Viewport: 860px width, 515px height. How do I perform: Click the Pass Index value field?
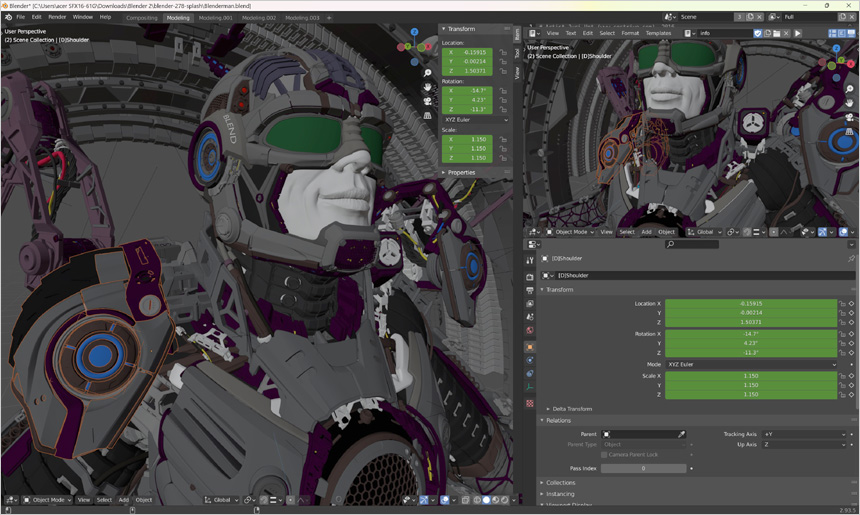643,468
